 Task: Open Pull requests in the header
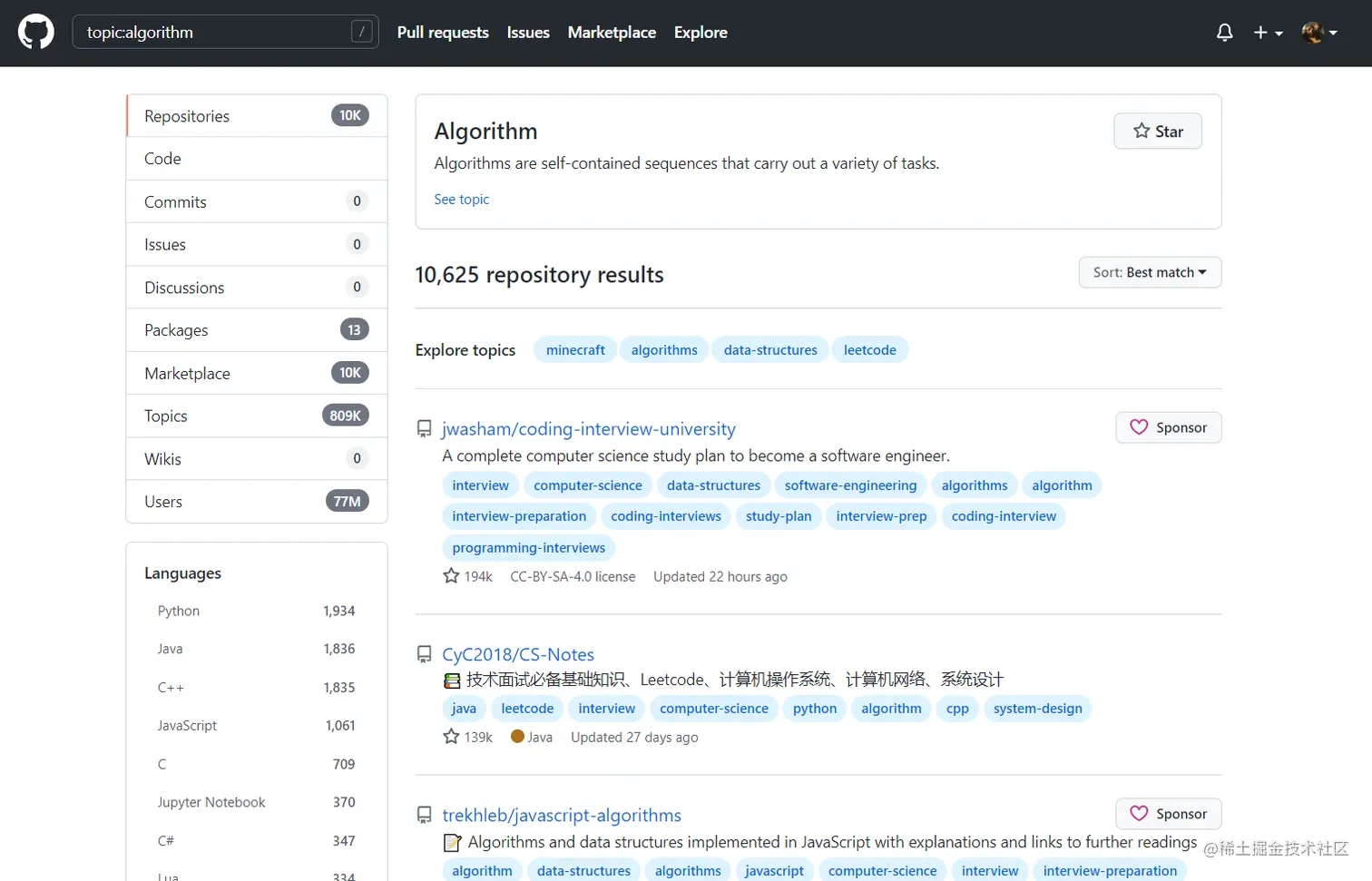coord(443,32)
